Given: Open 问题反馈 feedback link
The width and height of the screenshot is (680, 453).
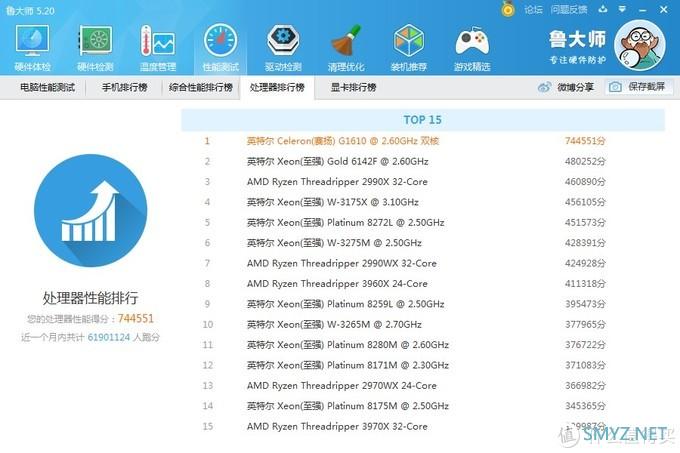Looking at the screenshot, I should [x=569, y=10].
